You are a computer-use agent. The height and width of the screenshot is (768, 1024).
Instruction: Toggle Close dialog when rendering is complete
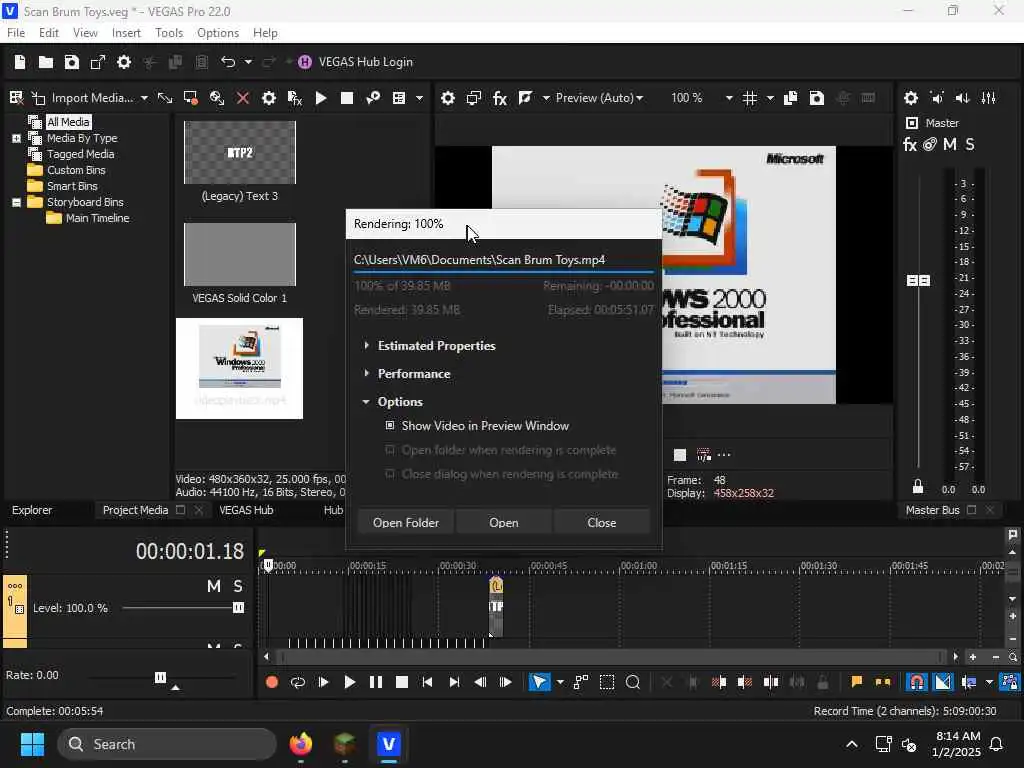[390, 474]
